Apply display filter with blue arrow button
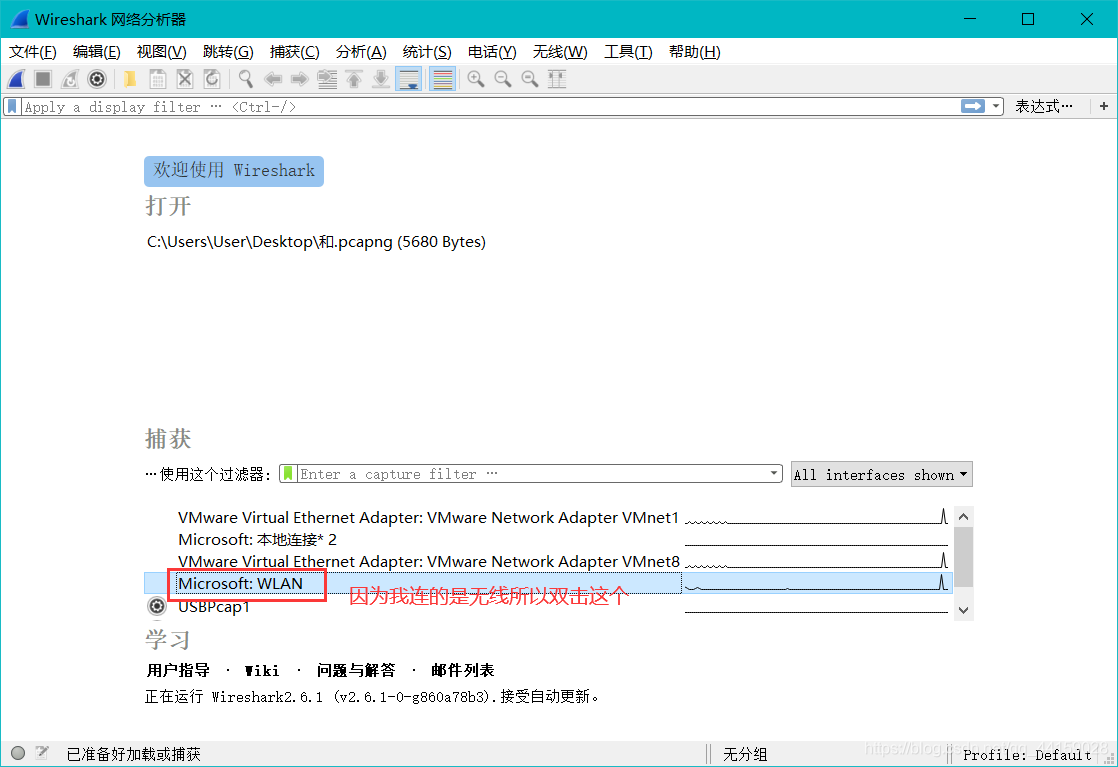The image size is (1118, 767). coord(973,106)
